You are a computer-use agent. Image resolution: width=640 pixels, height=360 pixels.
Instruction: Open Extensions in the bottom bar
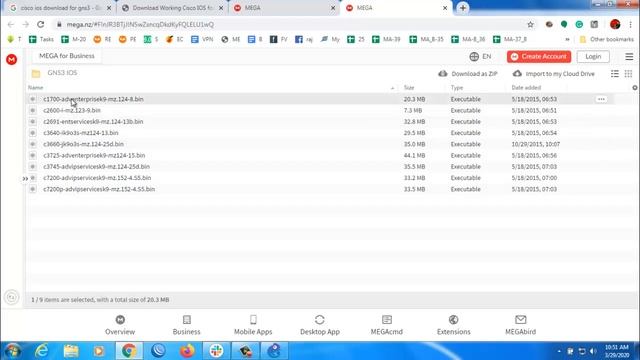click(453, 325)
